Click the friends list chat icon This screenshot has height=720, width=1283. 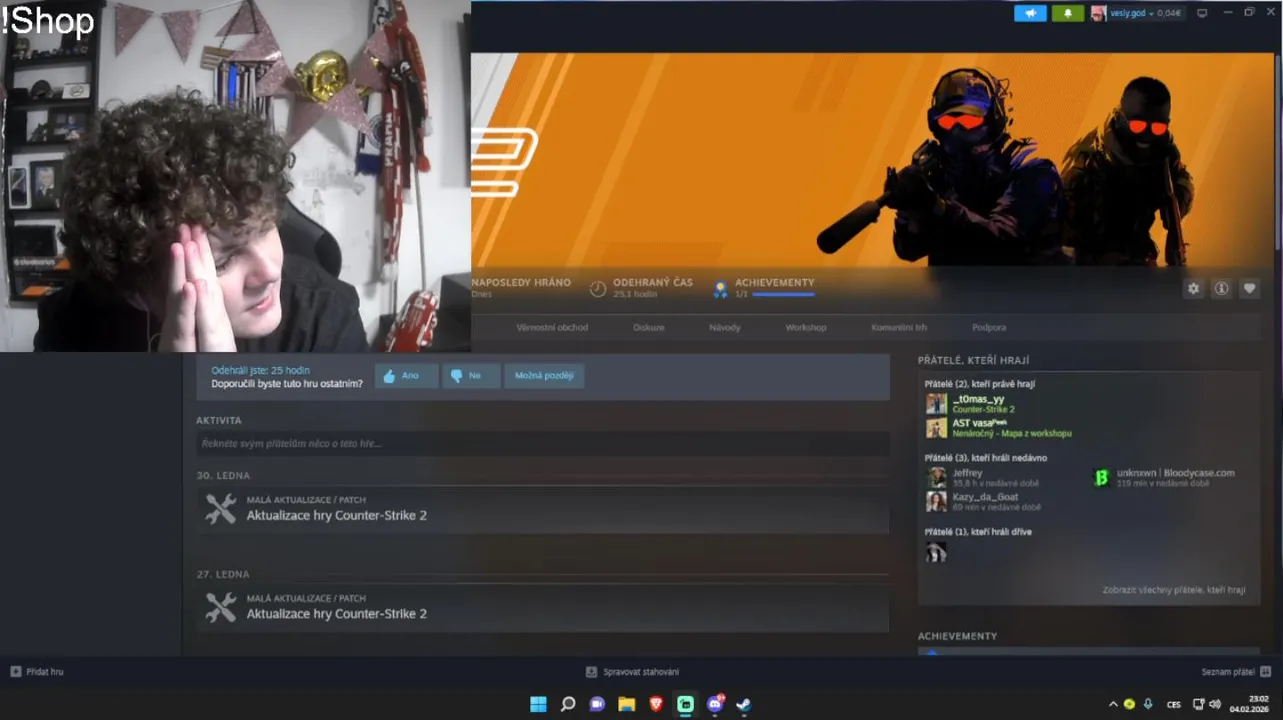coord(1266,671)
